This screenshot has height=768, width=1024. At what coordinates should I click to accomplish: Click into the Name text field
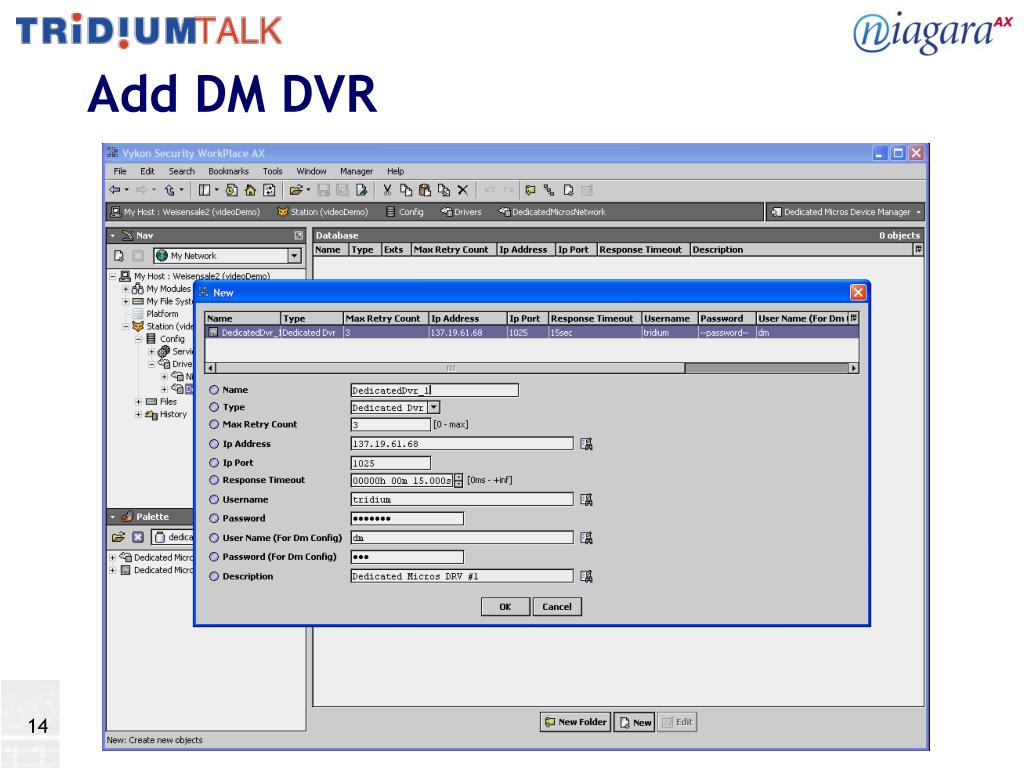tap(434, 391)
